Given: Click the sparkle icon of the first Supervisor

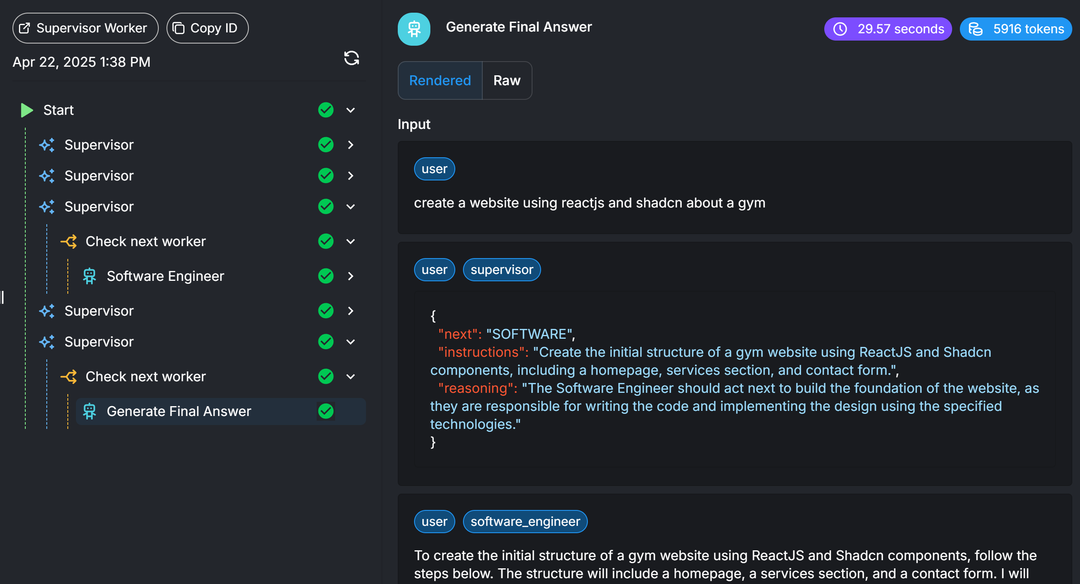Looking at the screenshot, I should coord(47,145).
